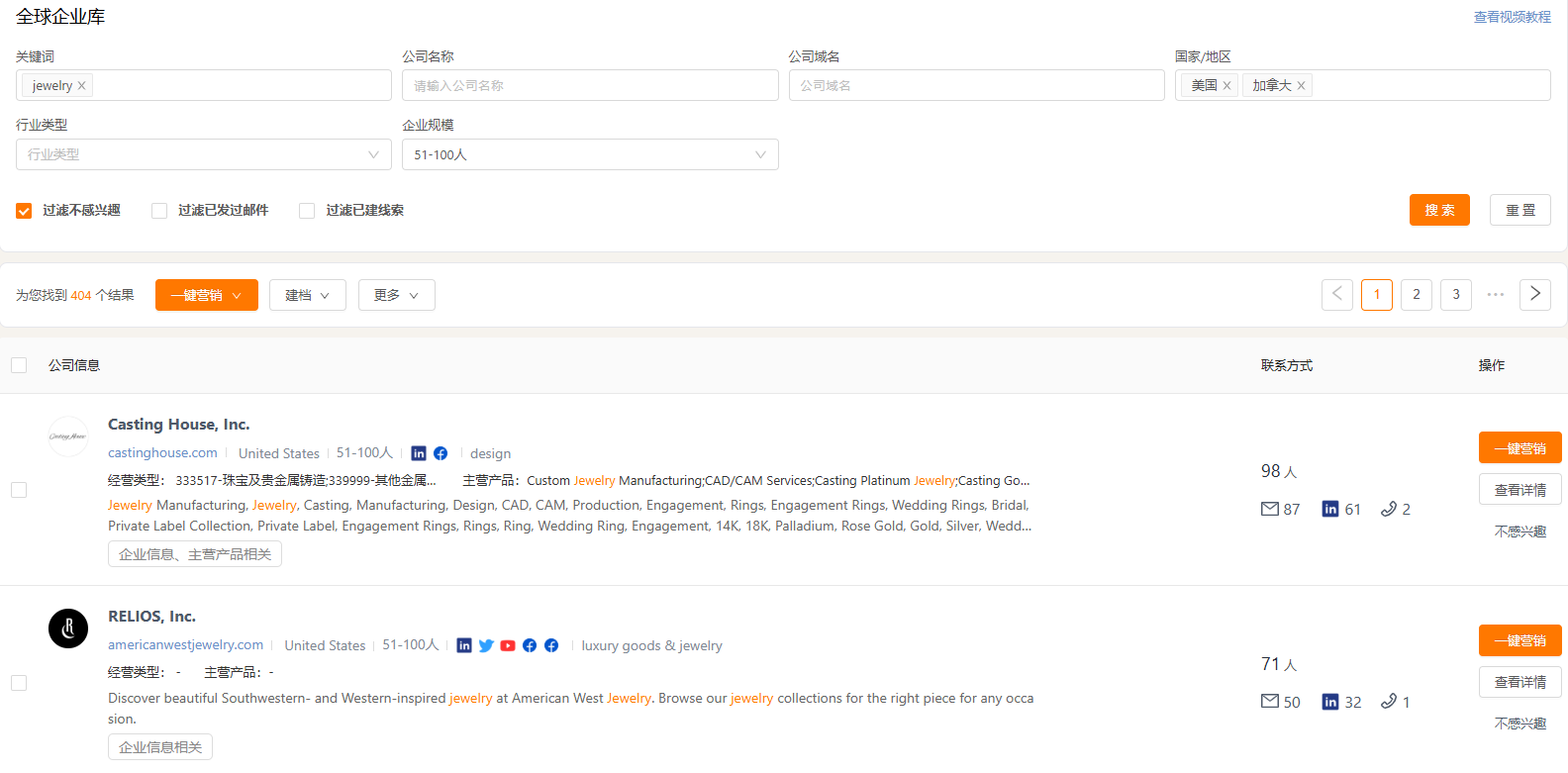1568x773 pixels.
Task: Check the Casting House row checkbox
Action: [19, 490]
